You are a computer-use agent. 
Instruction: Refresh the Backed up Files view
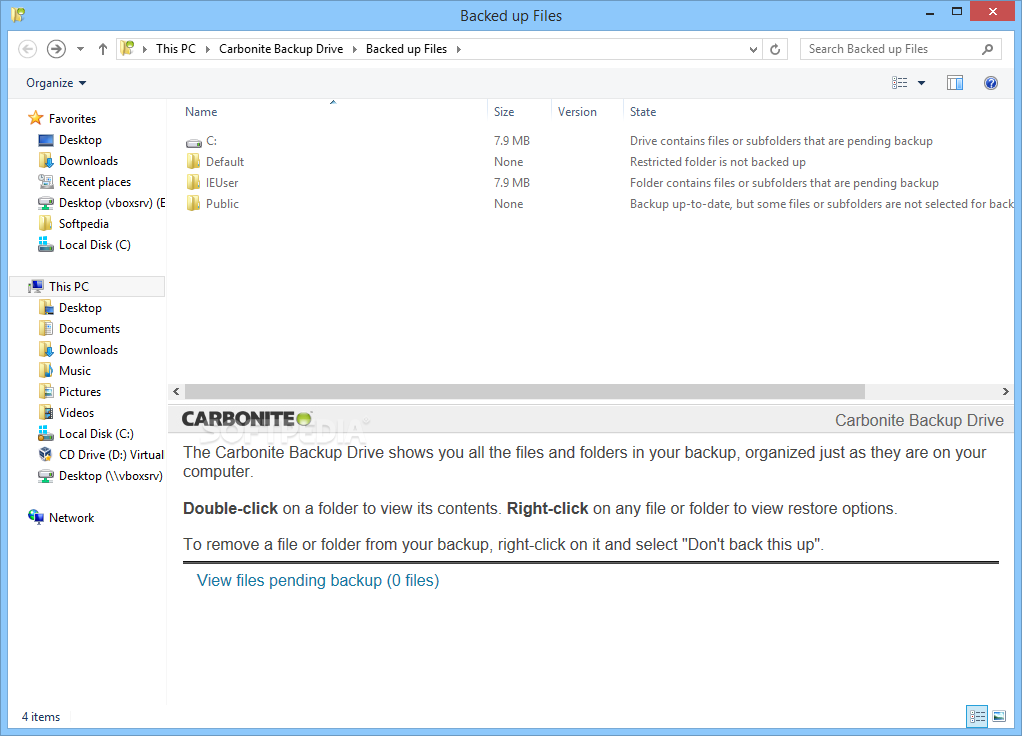click(x=775, y=50)
